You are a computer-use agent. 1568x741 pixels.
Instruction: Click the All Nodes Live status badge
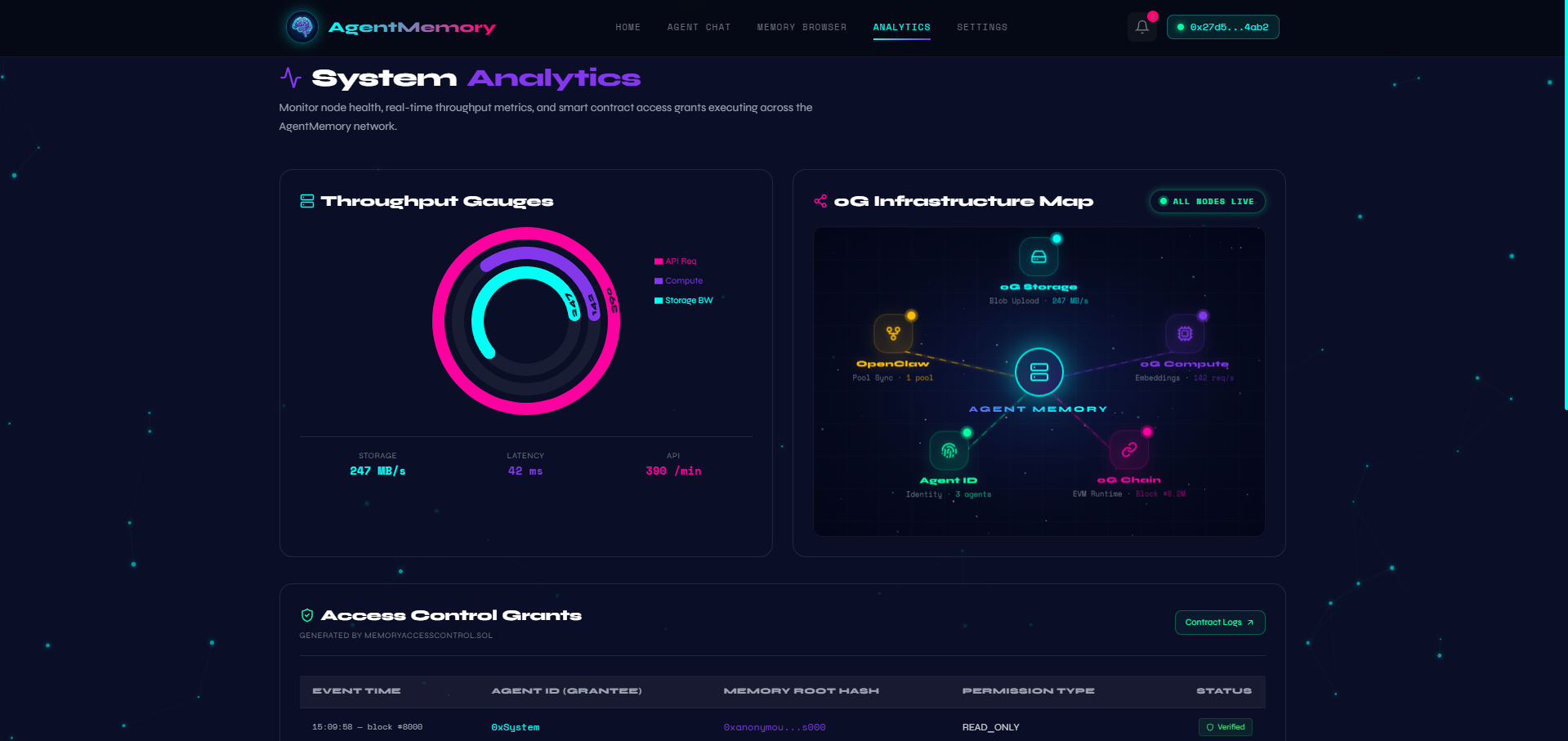coord(1208,202)
